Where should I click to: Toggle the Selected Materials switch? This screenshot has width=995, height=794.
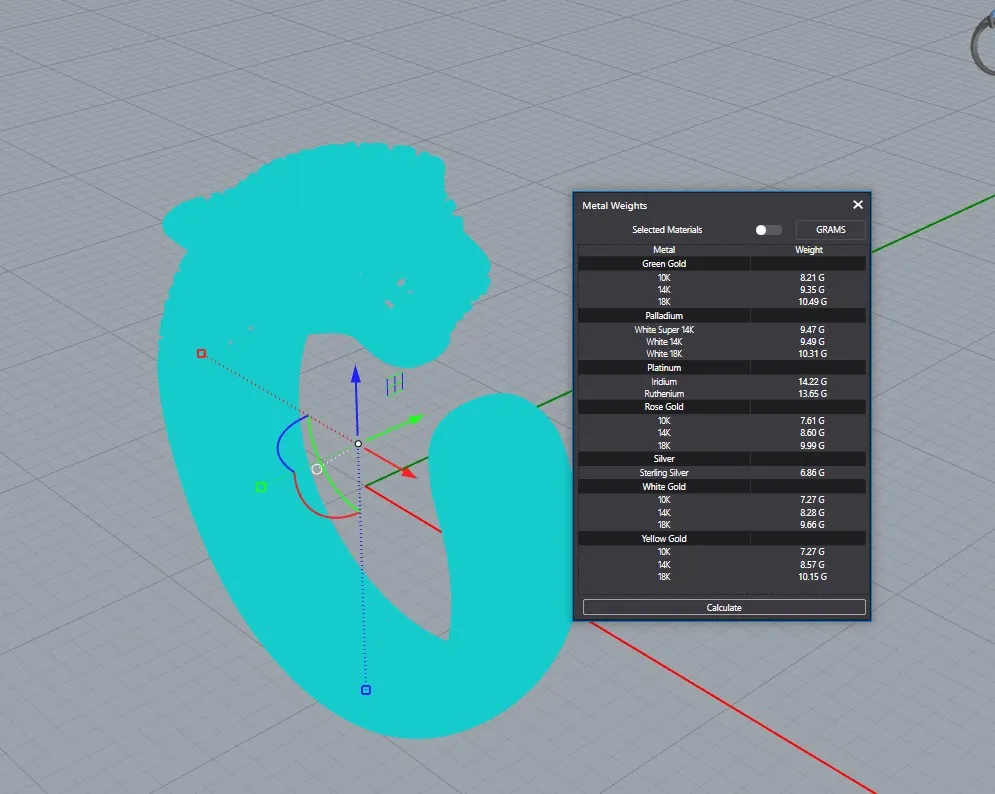(768, 230)
